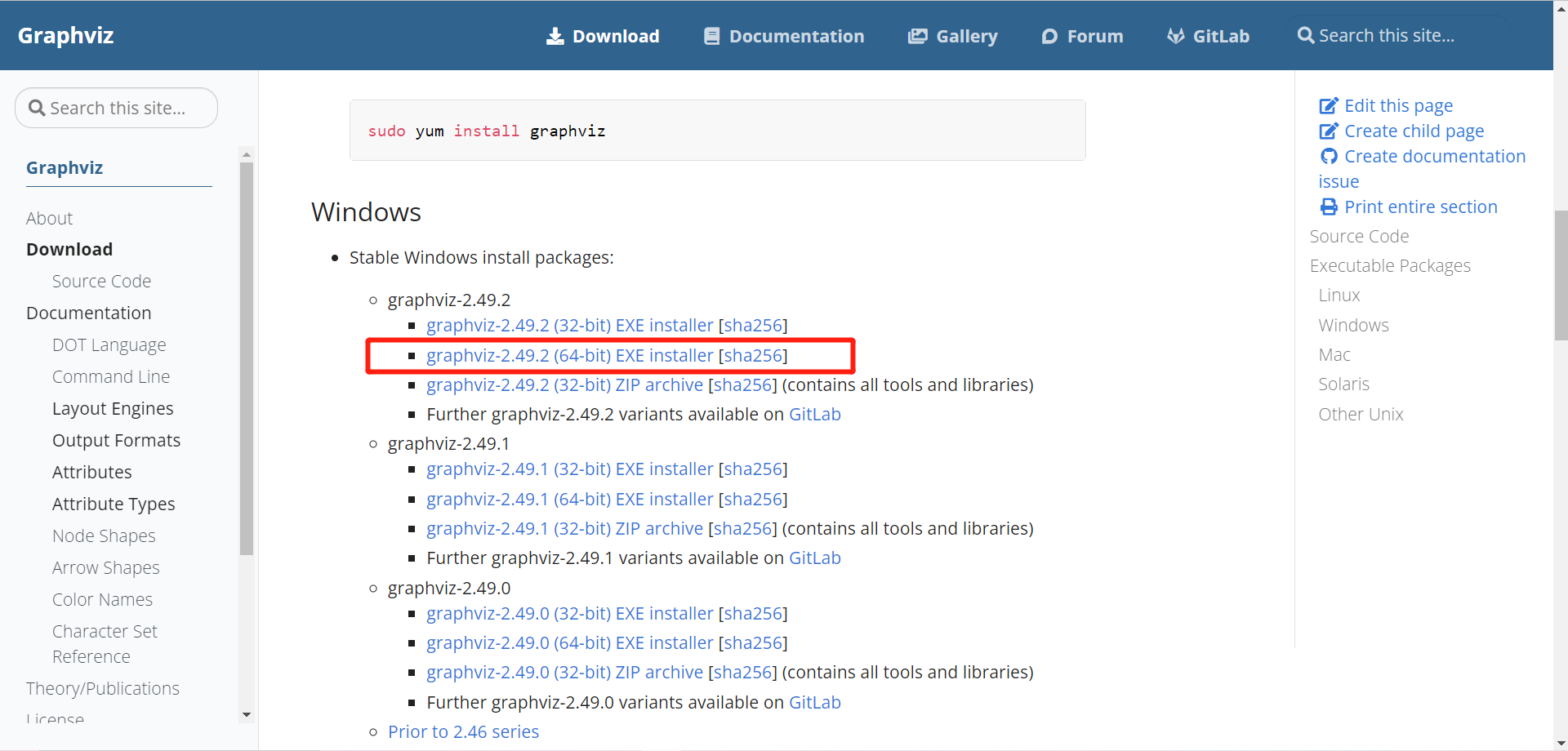
Task: Click the GitHub icon beside Create documentation issue
Action: coord(1330,156)
